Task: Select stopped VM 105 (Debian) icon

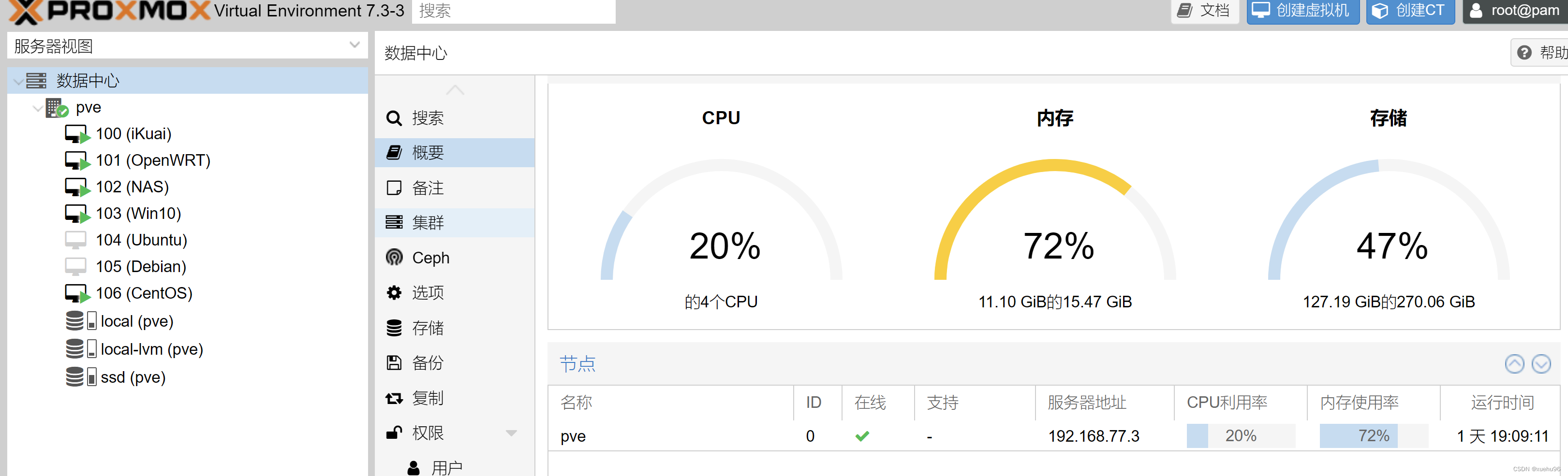Action: [x=75, y=267]
